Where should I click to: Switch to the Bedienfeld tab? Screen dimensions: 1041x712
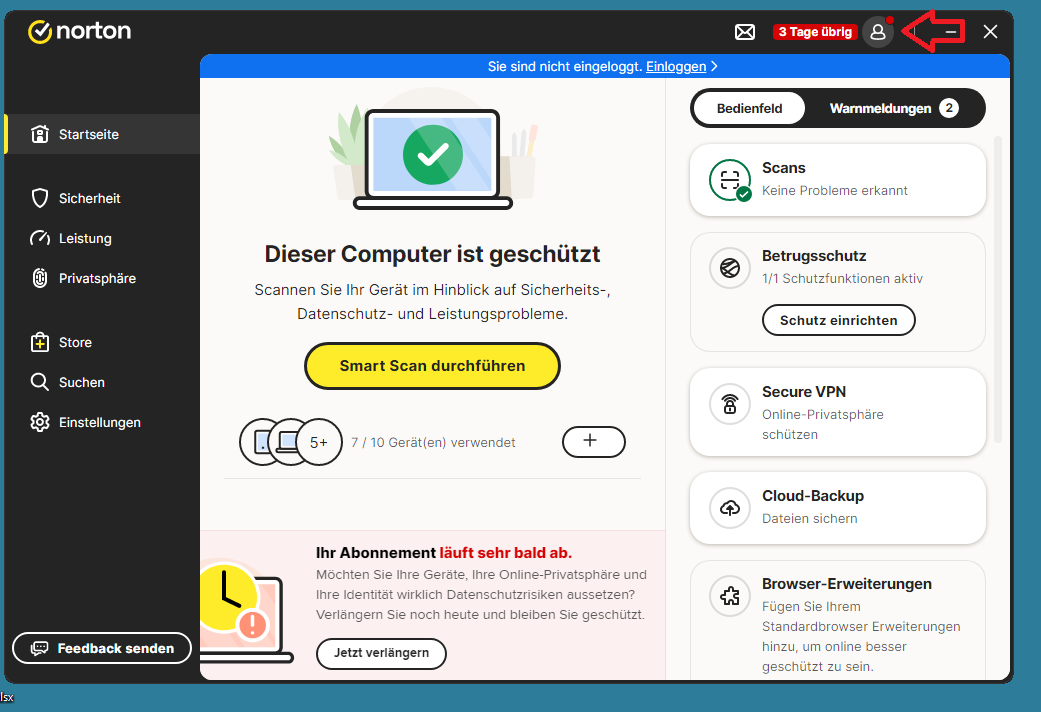(749, 108)
